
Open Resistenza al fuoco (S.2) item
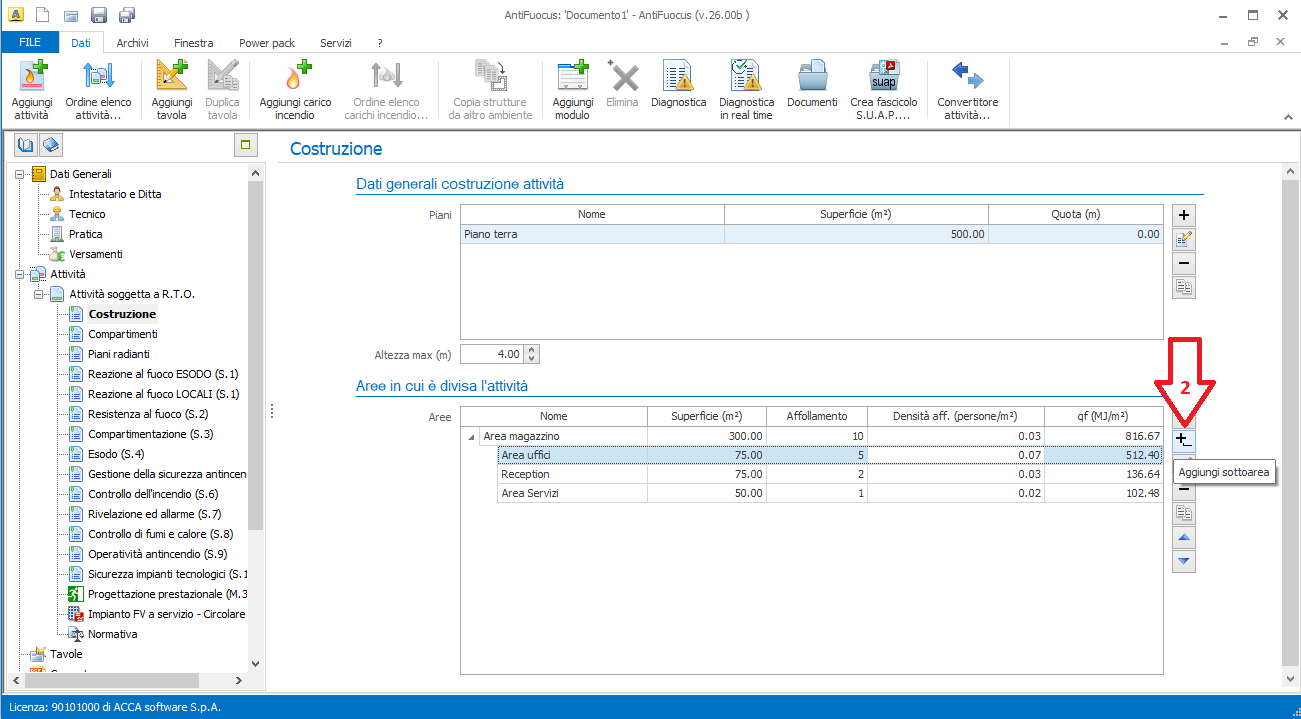pyautogui.click(x=148, y=414)
